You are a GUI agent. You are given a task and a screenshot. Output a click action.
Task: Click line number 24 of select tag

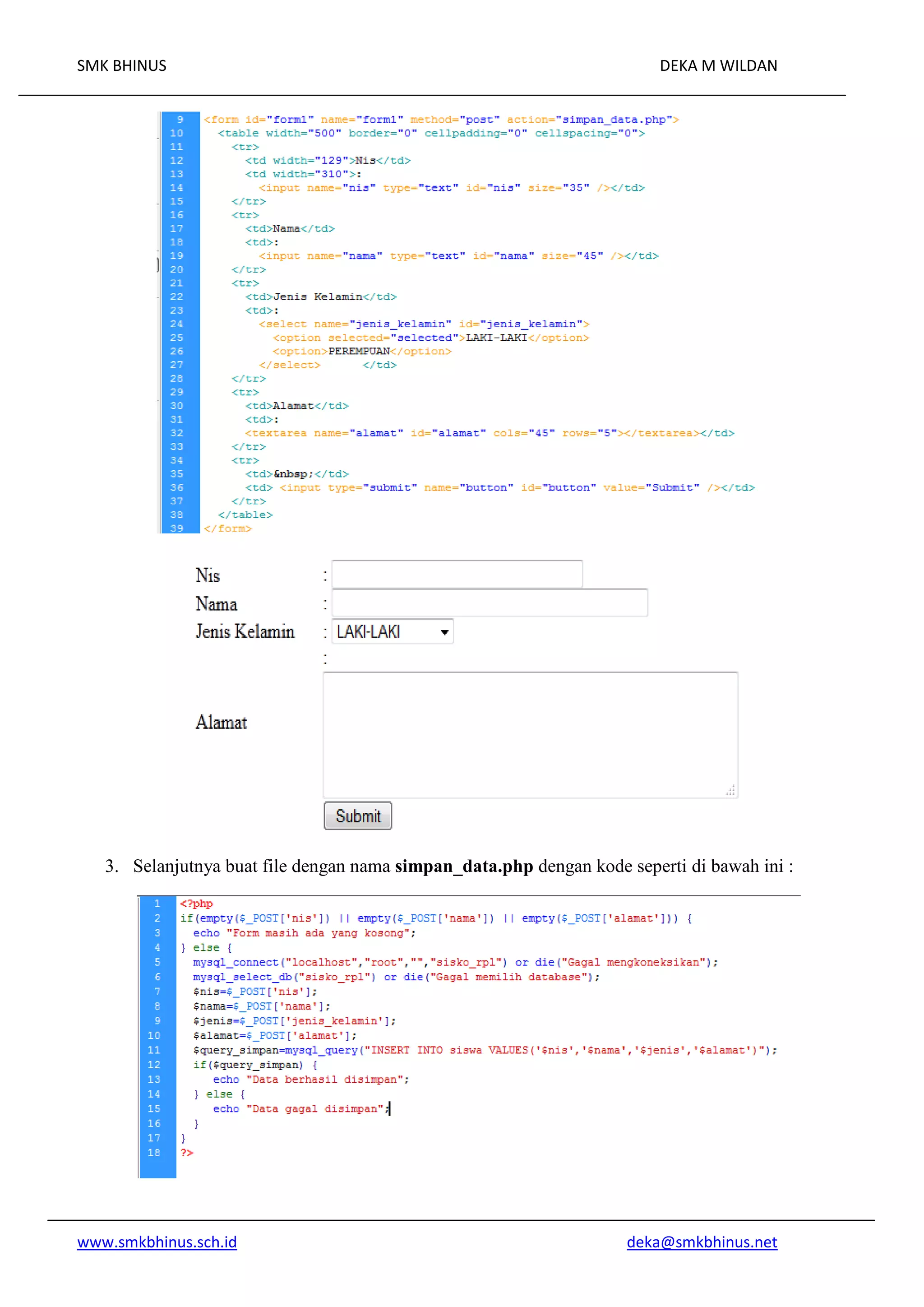click(176, 324)
